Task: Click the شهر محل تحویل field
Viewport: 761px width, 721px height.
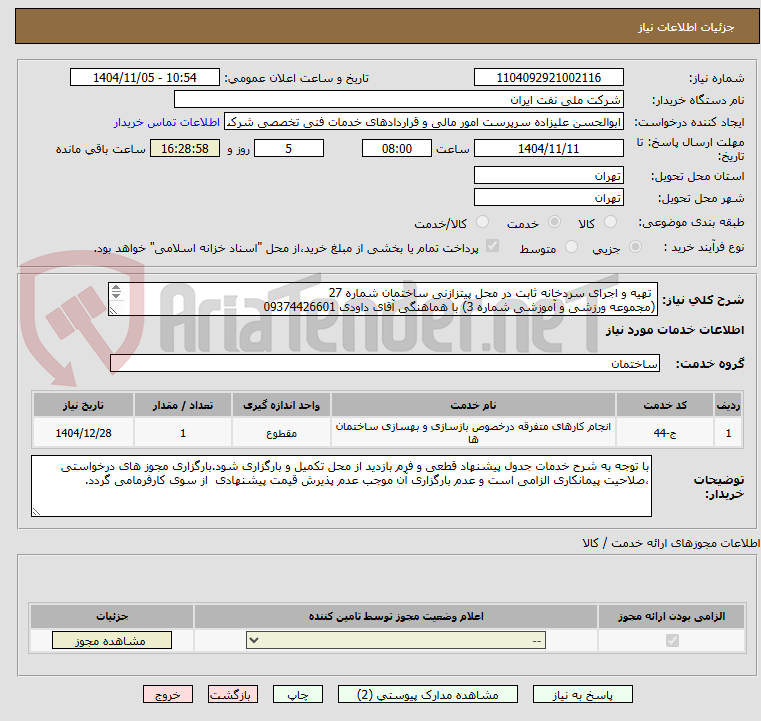Action: click(x=548, y=198)
